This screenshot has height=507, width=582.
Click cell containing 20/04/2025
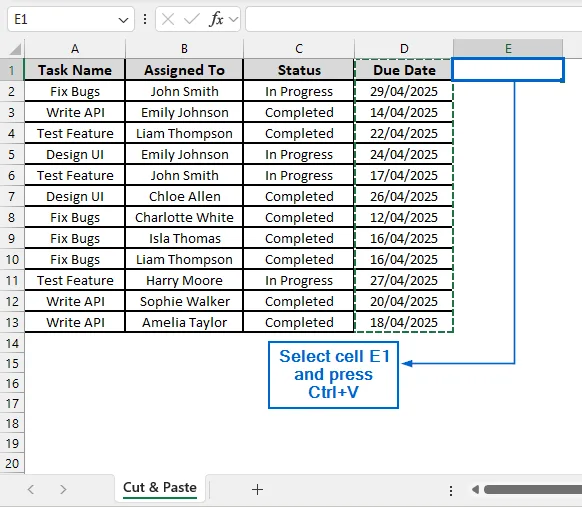tap(404, 301)
